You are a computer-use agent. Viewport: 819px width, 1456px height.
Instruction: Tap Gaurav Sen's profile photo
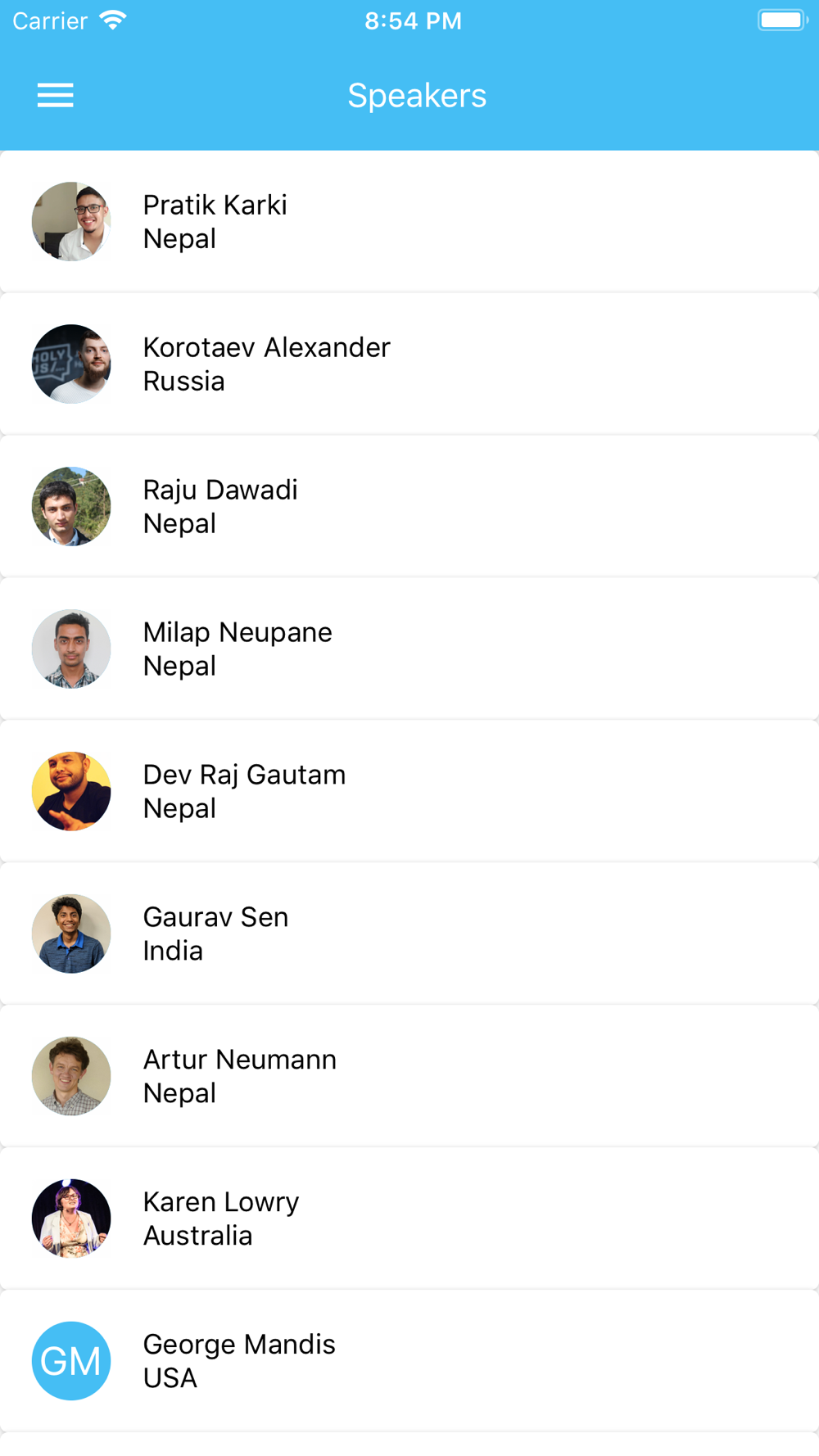click(x=71, y=934)
